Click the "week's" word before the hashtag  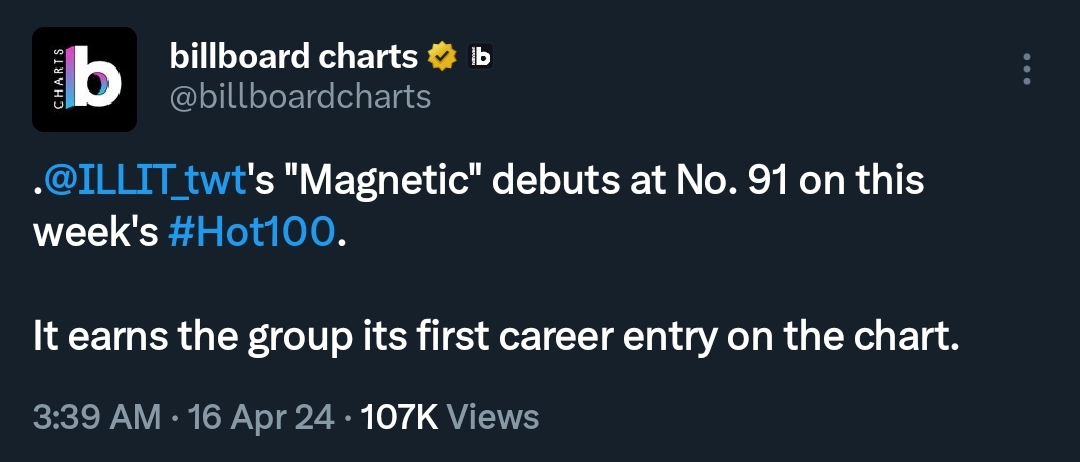96,233
